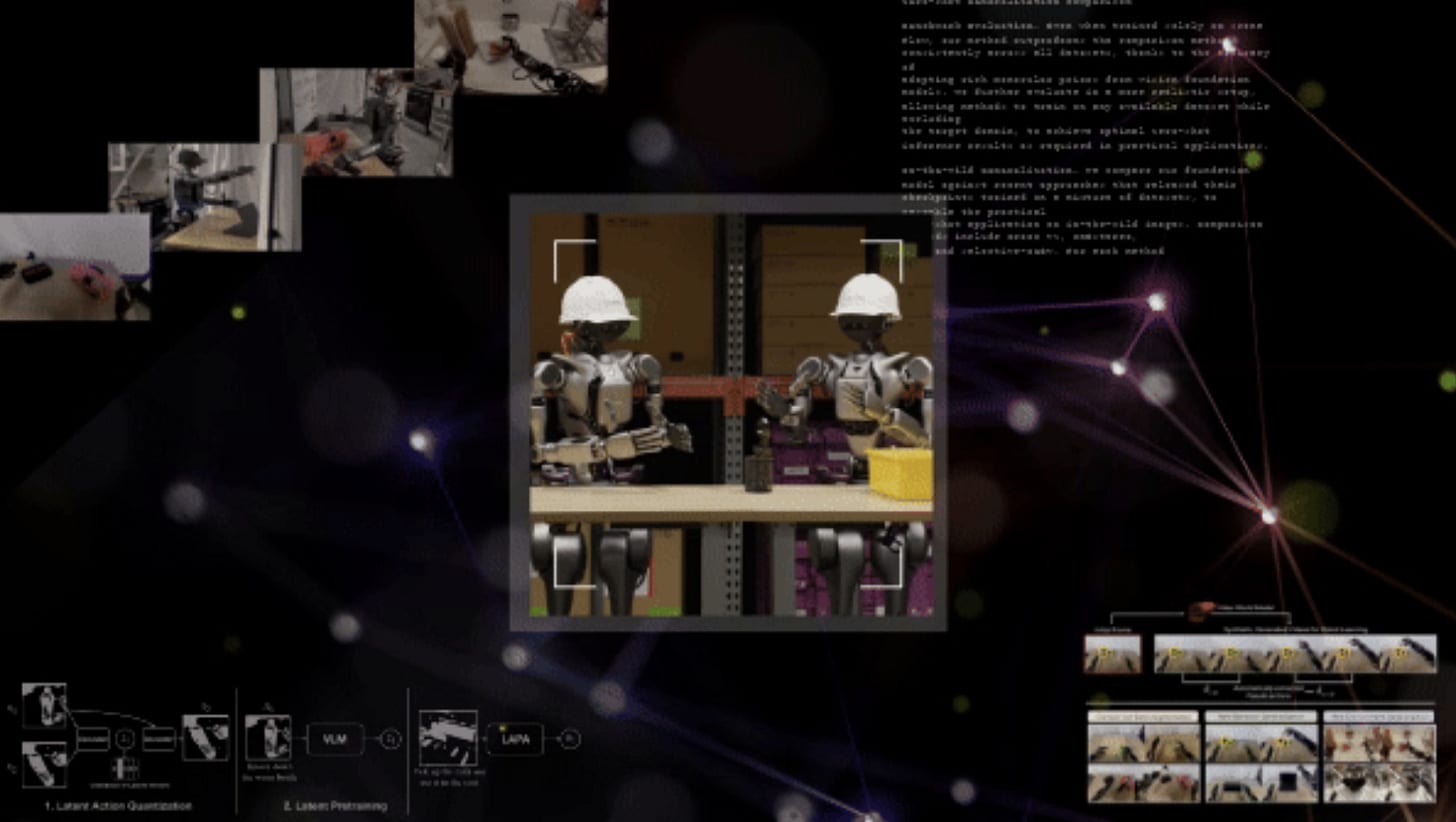
Task: Click the synthetic generated video frames strip
Action: [x=1294, y=654]
